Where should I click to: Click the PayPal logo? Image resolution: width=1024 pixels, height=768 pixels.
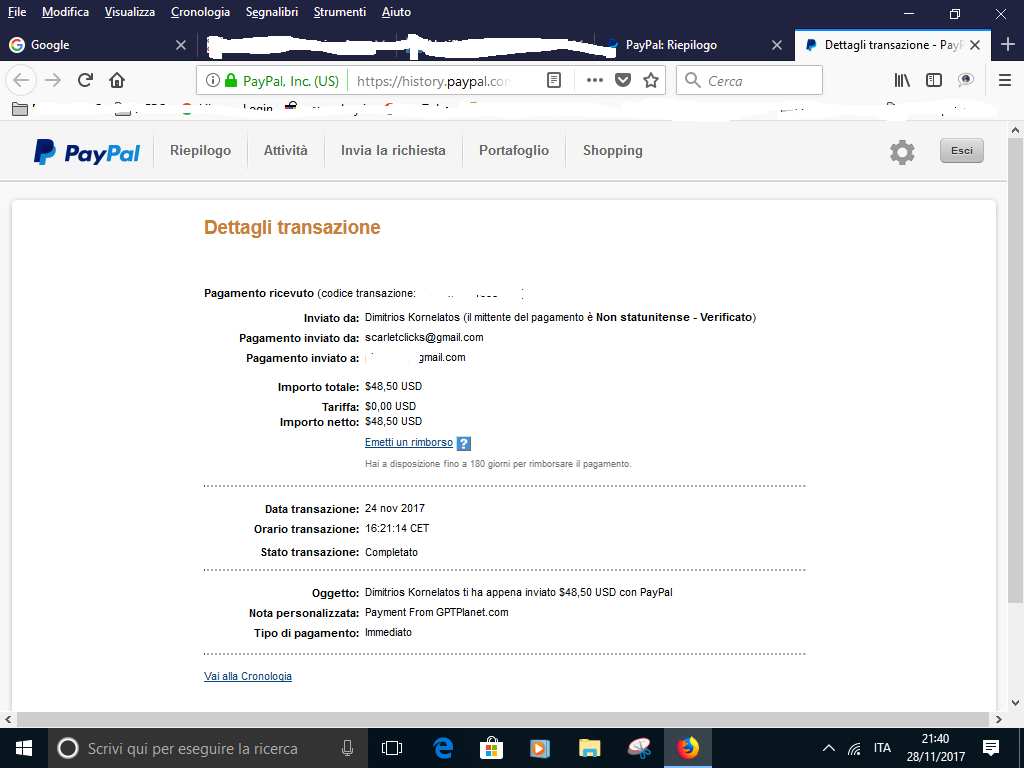[87, 152]
